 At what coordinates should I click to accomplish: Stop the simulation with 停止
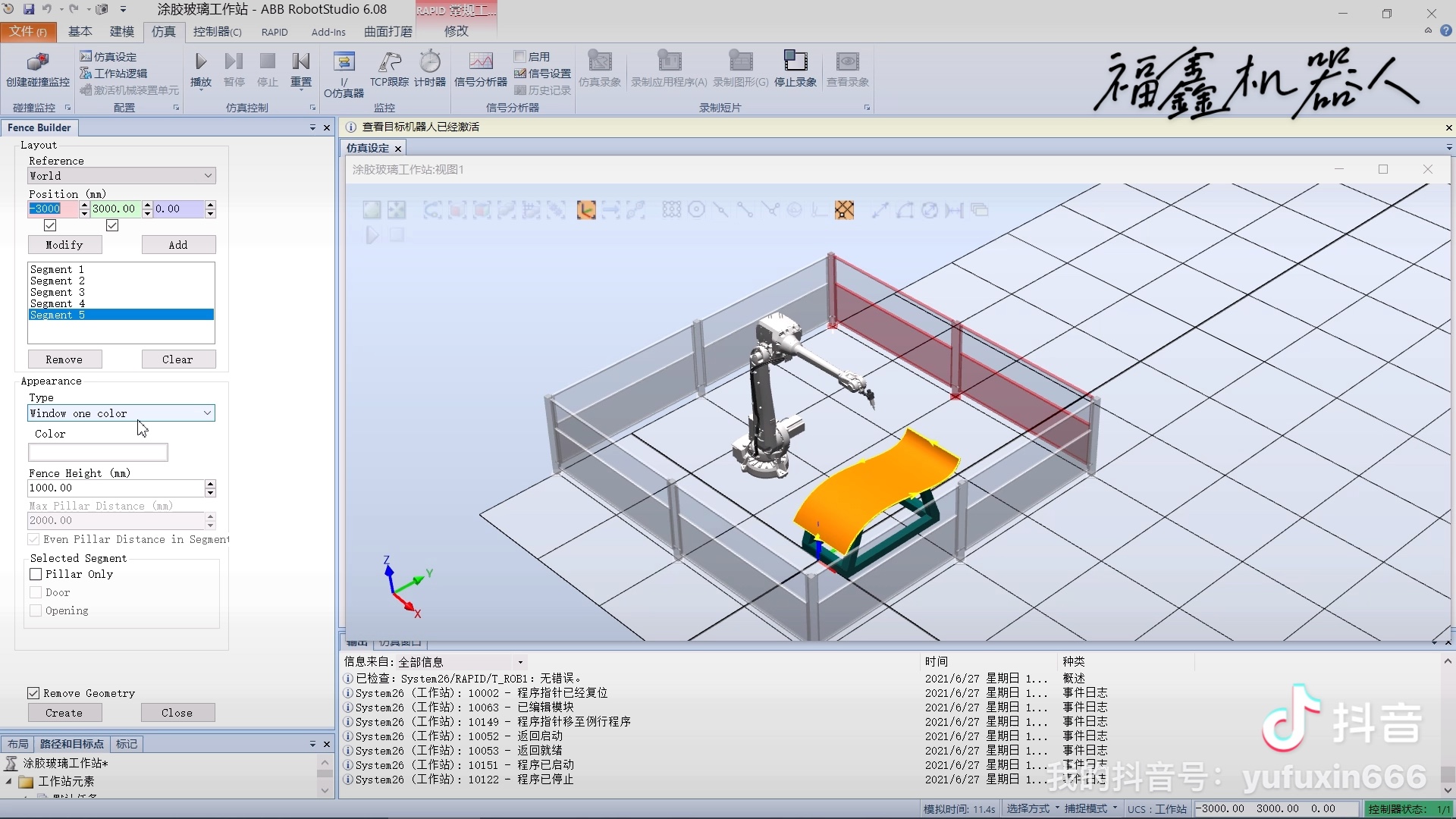click(268, 70)
